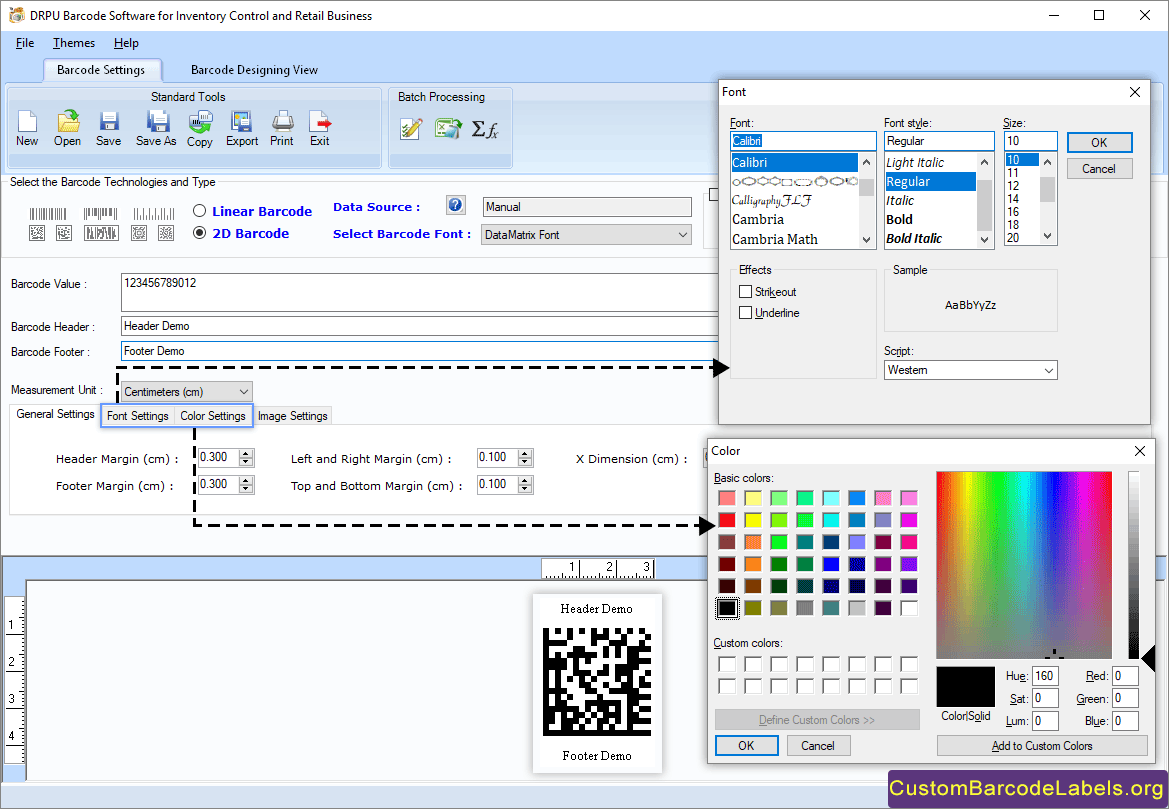Open the Measurement Unit dropdown
The height and width of the screenshot is (809, 1169).
244,391
